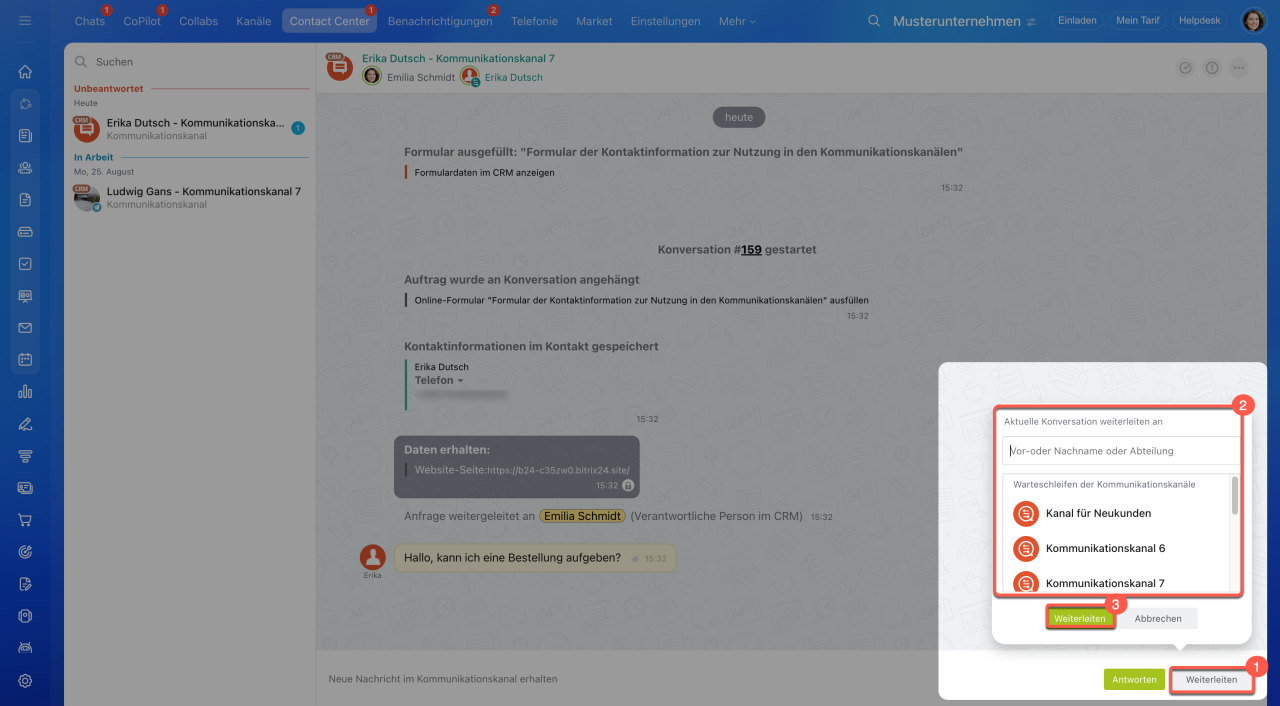Screen dimensions: 1280x706
Task: Open the document icon in sidebar
Action: [25, 199]
